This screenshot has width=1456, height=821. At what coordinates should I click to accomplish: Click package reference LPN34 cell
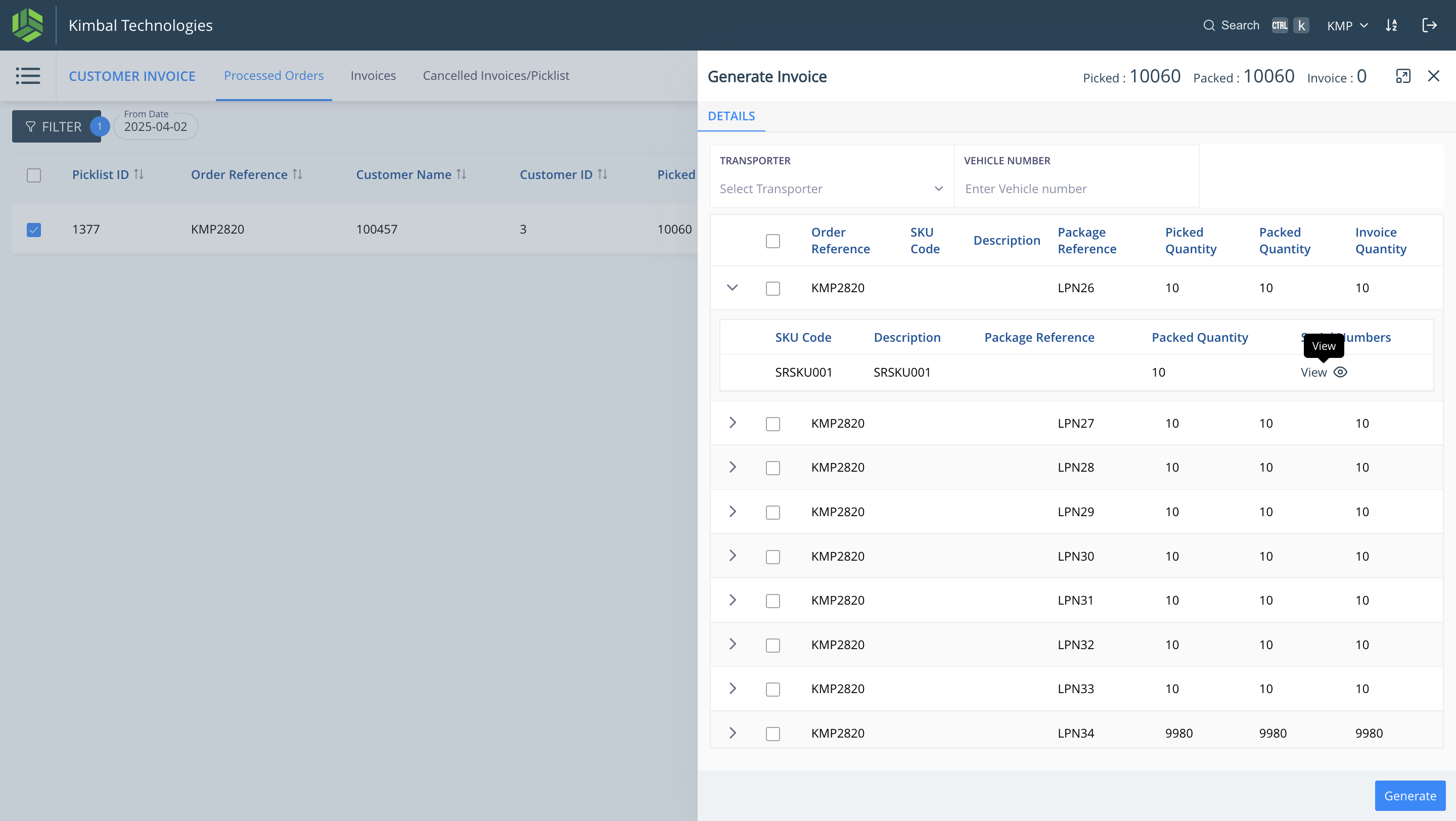[1076, 733]
